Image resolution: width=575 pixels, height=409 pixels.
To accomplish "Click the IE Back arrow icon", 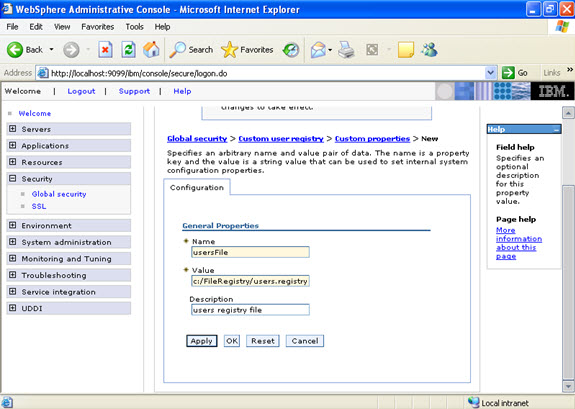I will pyautogui.click(x=15, y=50).
